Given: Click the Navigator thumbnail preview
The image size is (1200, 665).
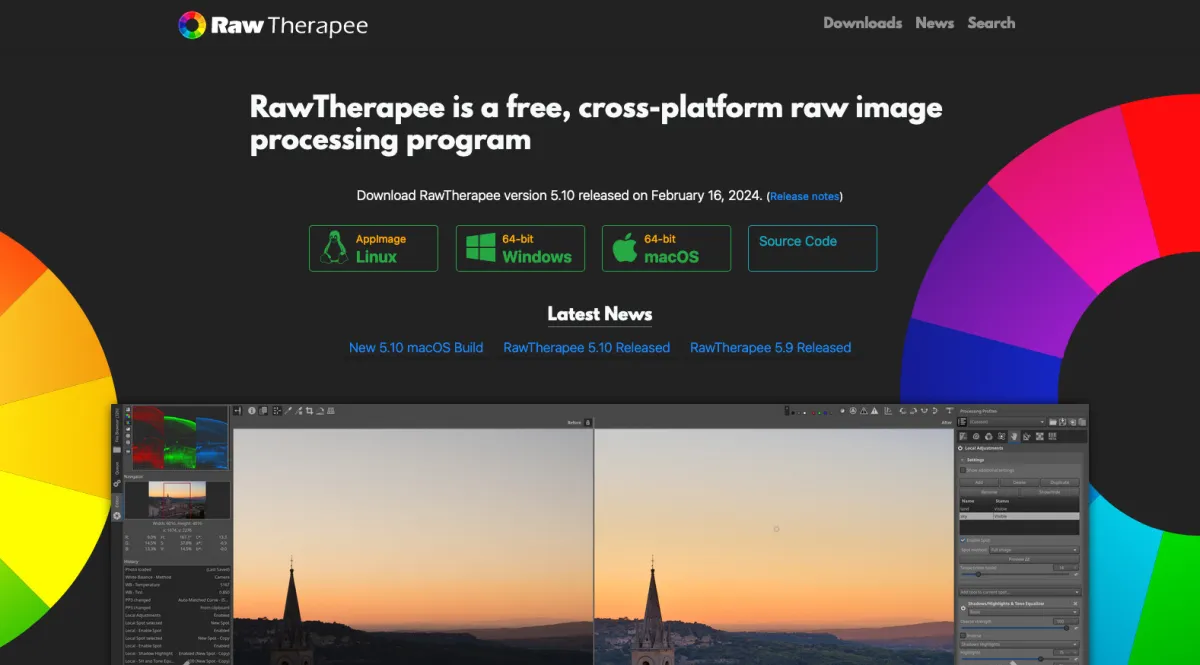Looking at the screenshot, I should pyautogui.click(x=177, y=500).
